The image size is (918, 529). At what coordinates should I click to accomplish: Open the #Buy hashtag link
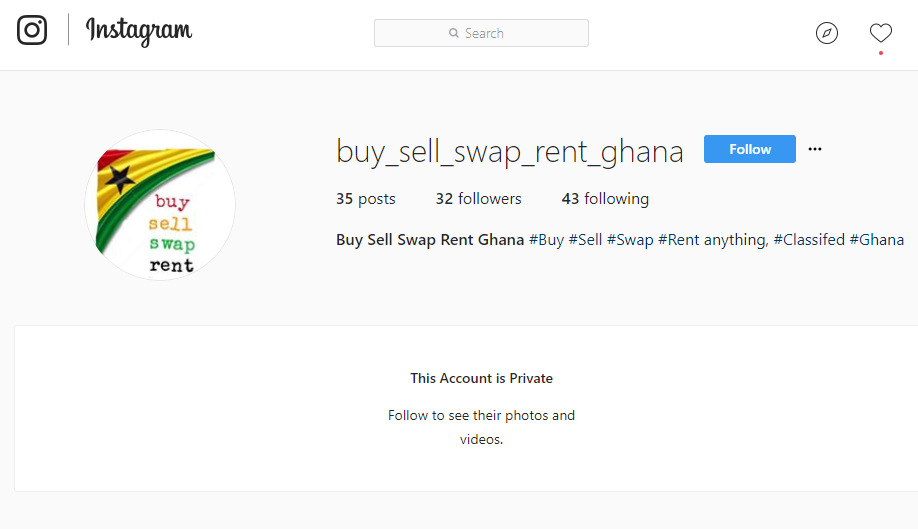tap(546, 240)
